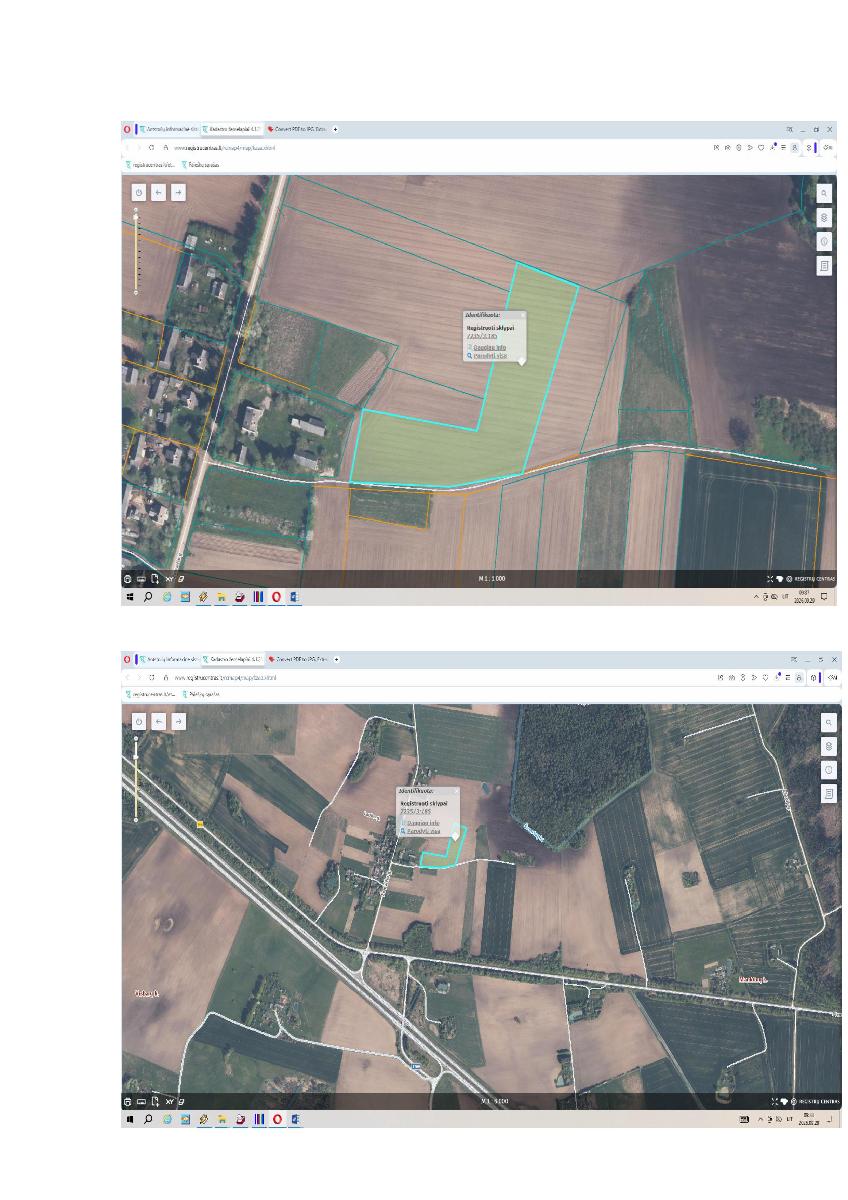This screenshot has height=1200, width=848.
Task: Open Windows Start menu on upper taskbar
Action: tap(128, 597)
